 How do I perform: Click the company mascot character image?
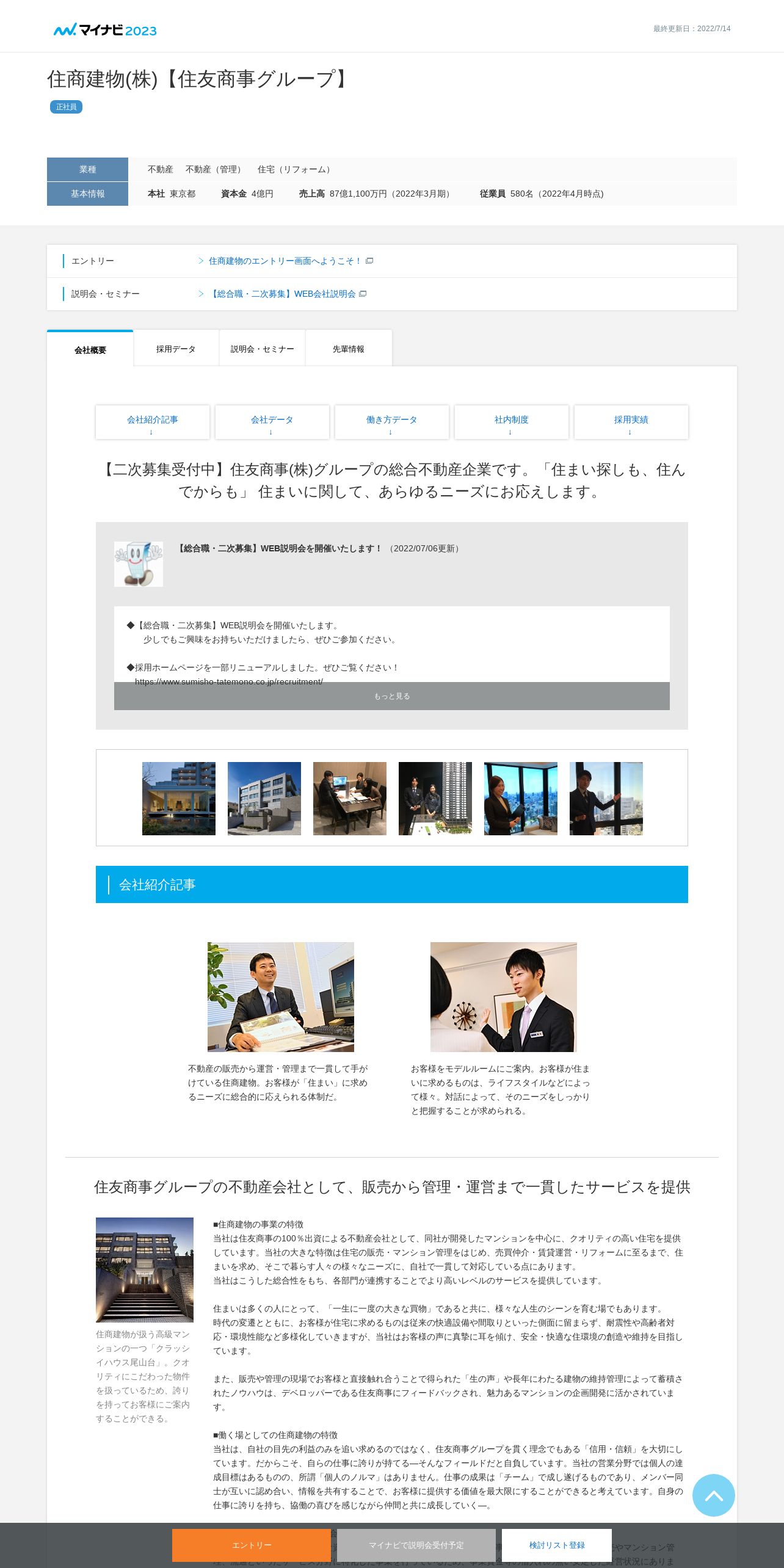[139, 564]
